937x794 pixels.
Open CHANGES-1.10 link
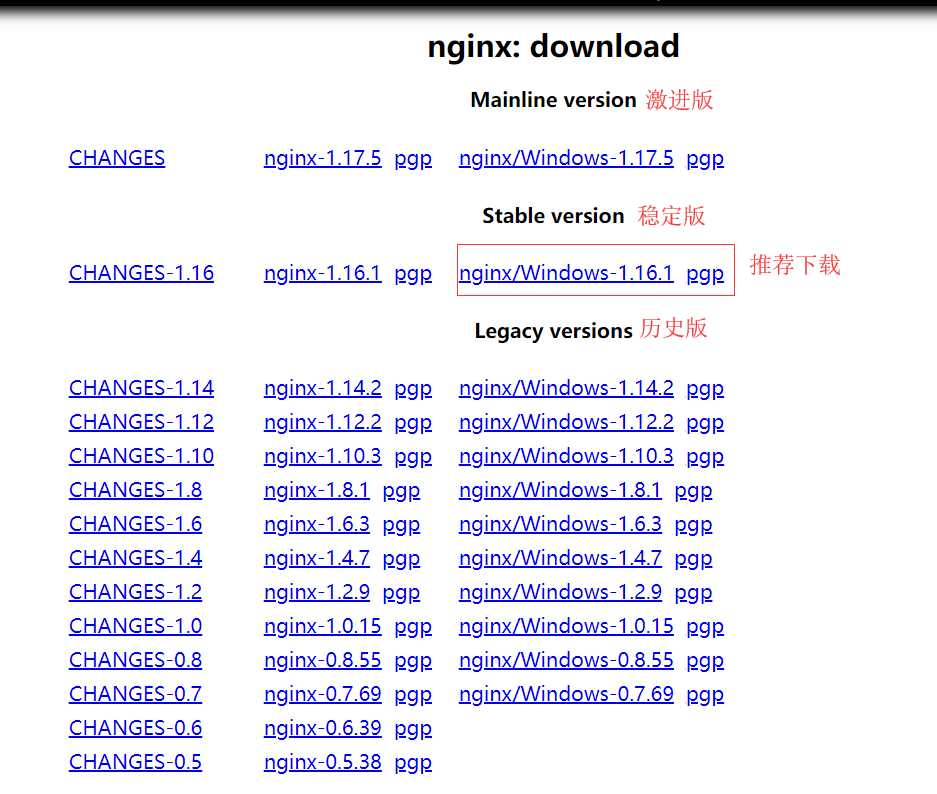pos(141,456)
